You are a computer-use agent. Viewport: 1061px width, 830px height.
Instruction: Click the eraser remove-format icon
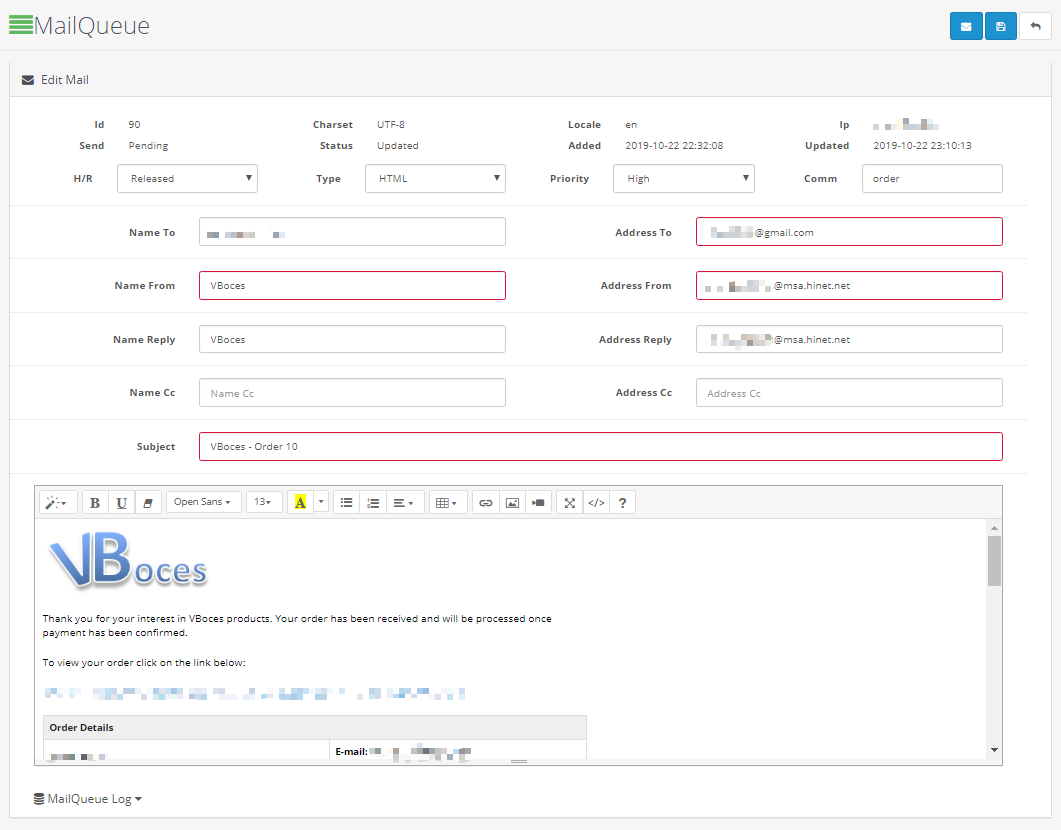(148, 503)
